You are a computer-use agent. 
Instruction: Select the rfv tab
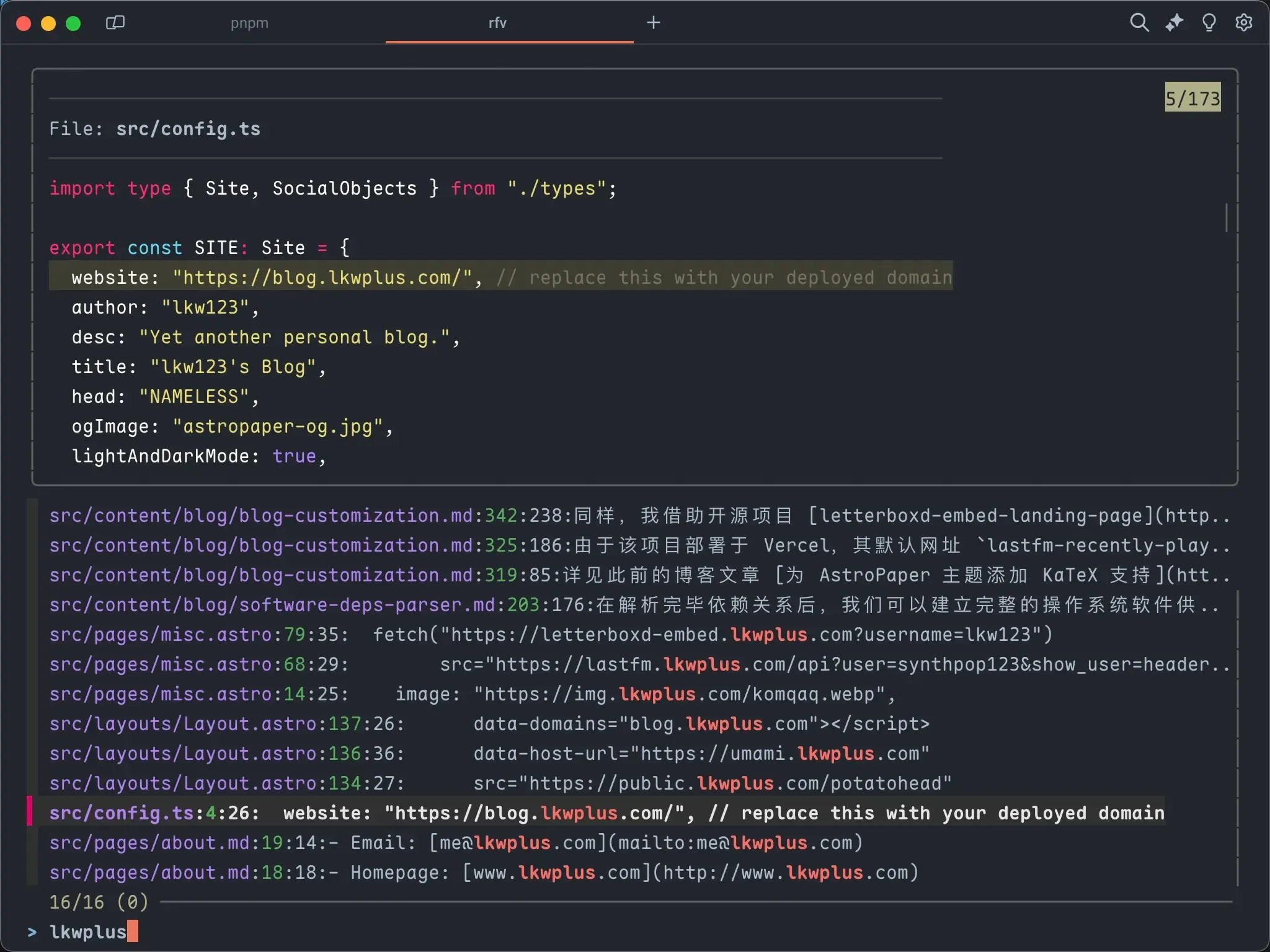point(497,23)
